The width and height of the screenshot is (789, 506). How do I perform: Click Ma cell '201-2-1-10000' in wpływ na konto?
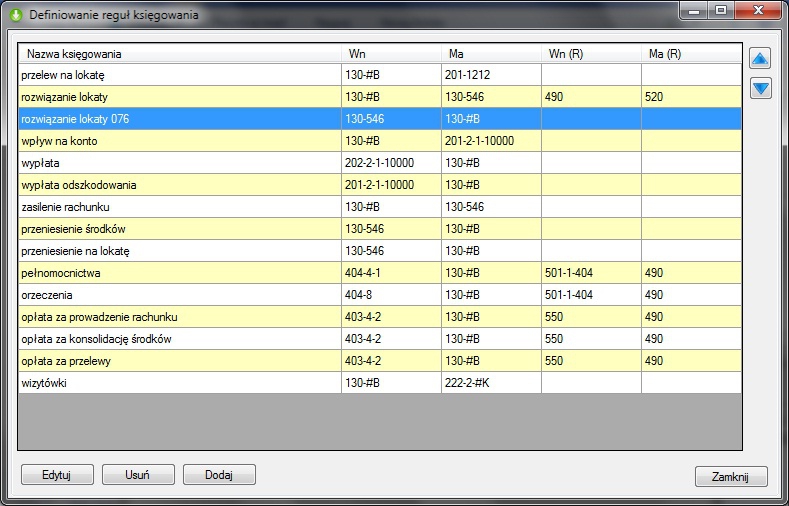[x=491, y=141]
